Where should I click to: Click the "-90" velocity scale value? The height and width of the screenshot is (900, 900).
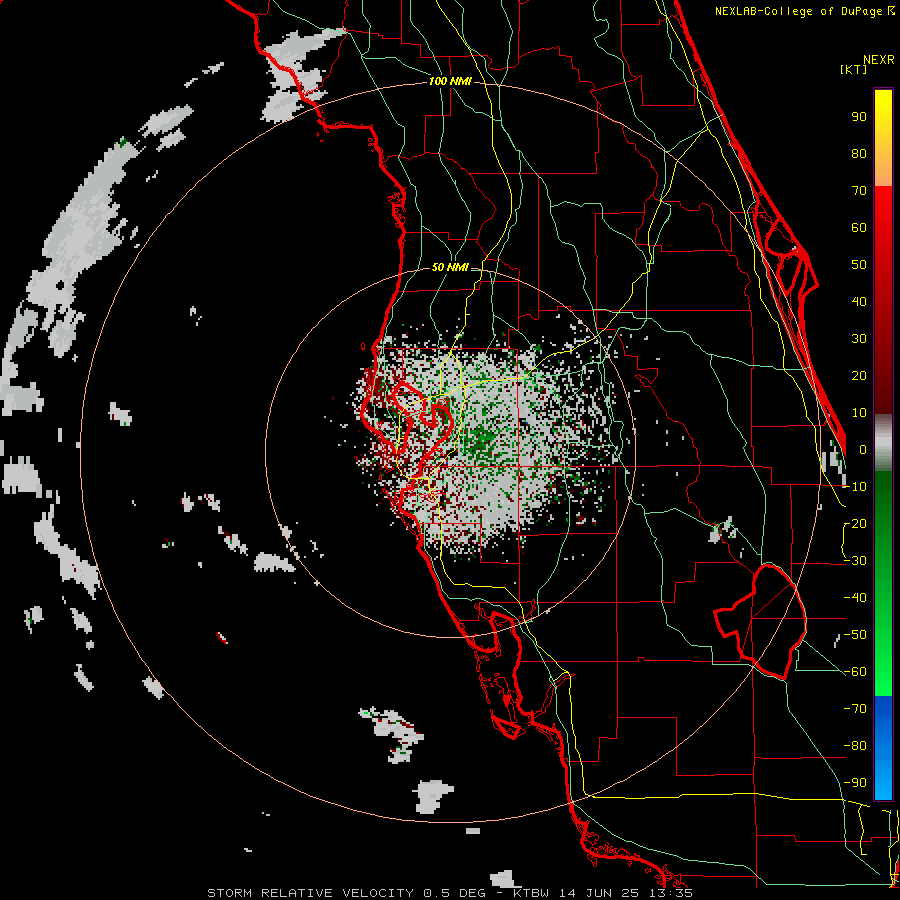coord(855,783)
